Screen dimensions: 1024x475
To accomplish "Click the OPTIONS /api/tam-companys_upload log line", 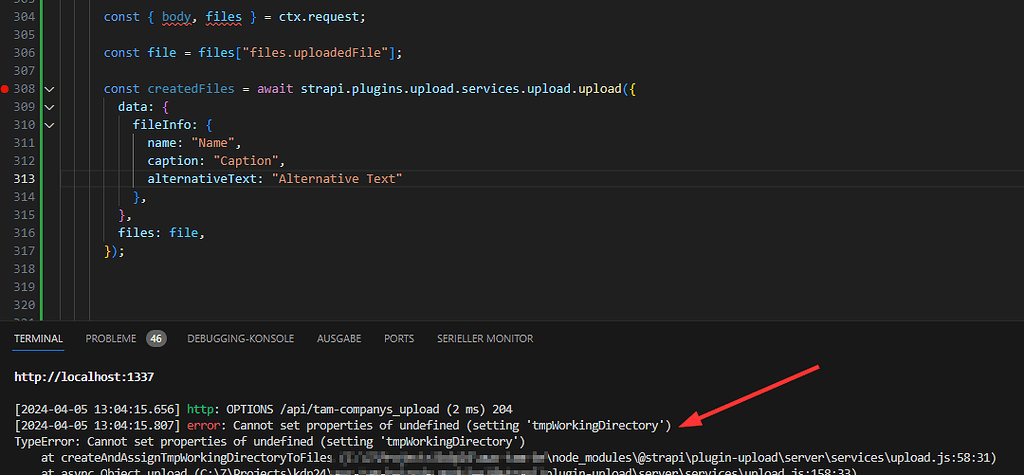I will 263,410.
